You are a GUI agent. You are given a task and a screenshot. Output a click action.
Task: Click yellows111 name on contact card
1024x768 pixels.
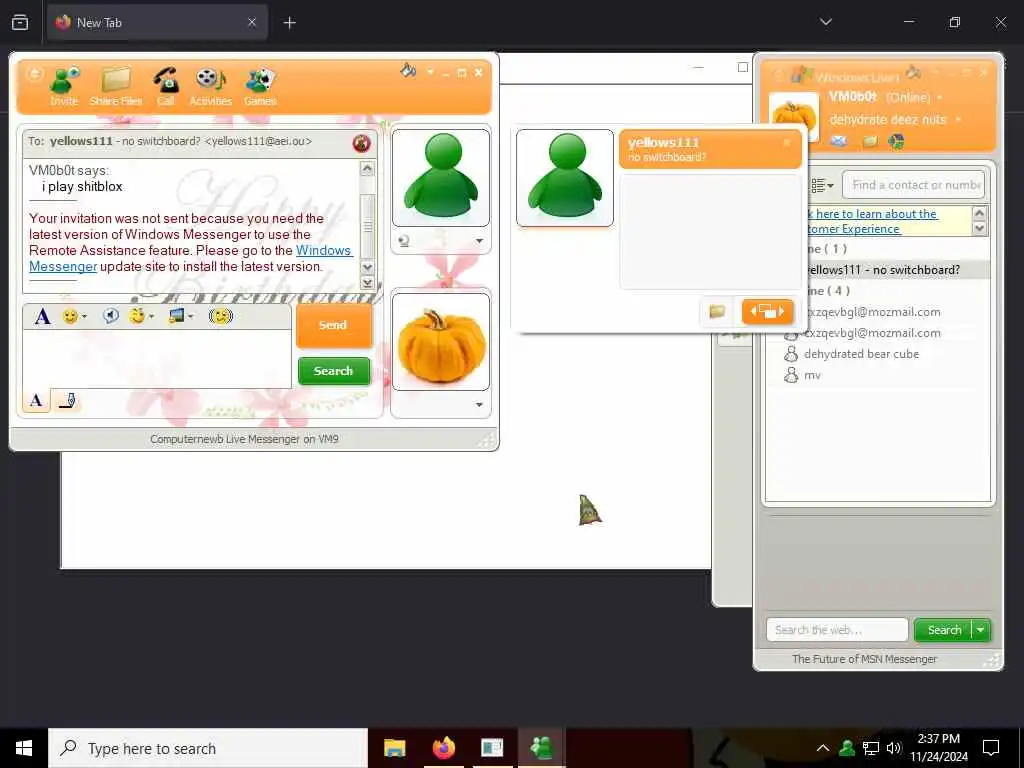click(664, 142)
